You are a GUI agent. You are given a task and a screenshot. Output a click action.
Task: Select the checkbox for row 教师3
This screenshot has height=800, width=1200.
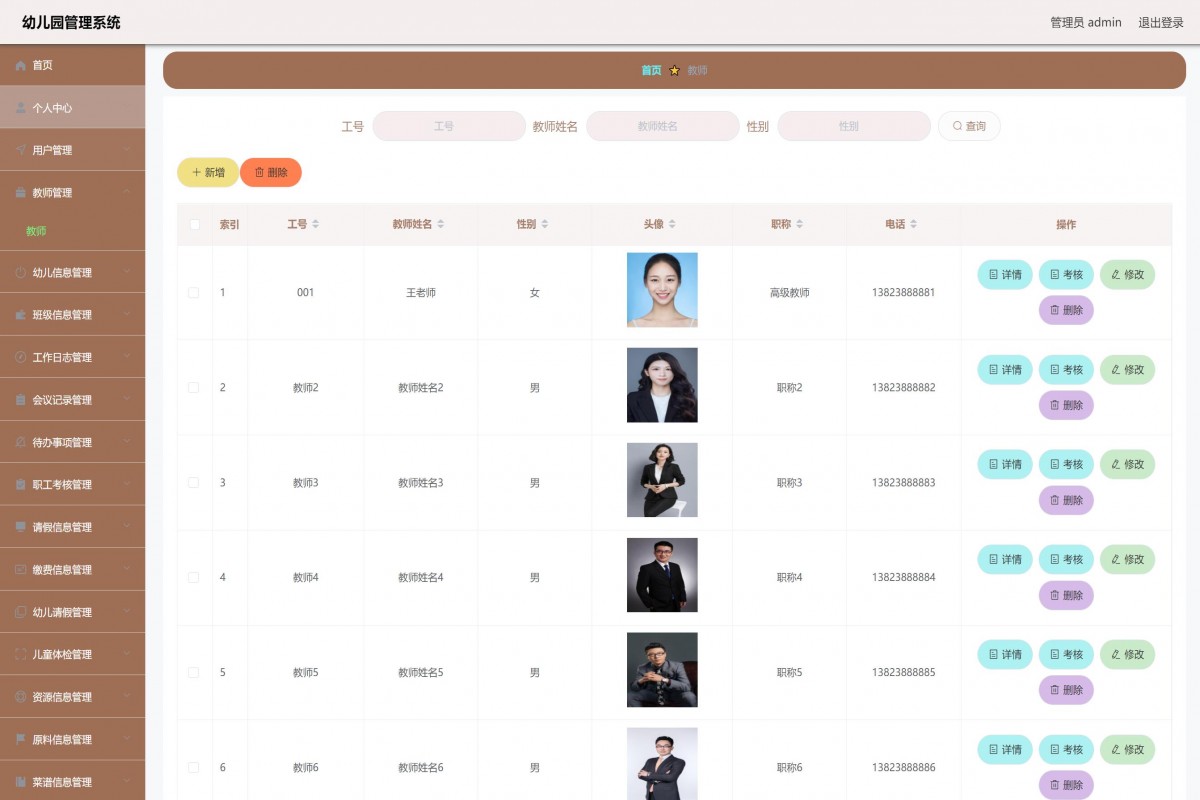[194, 483]
